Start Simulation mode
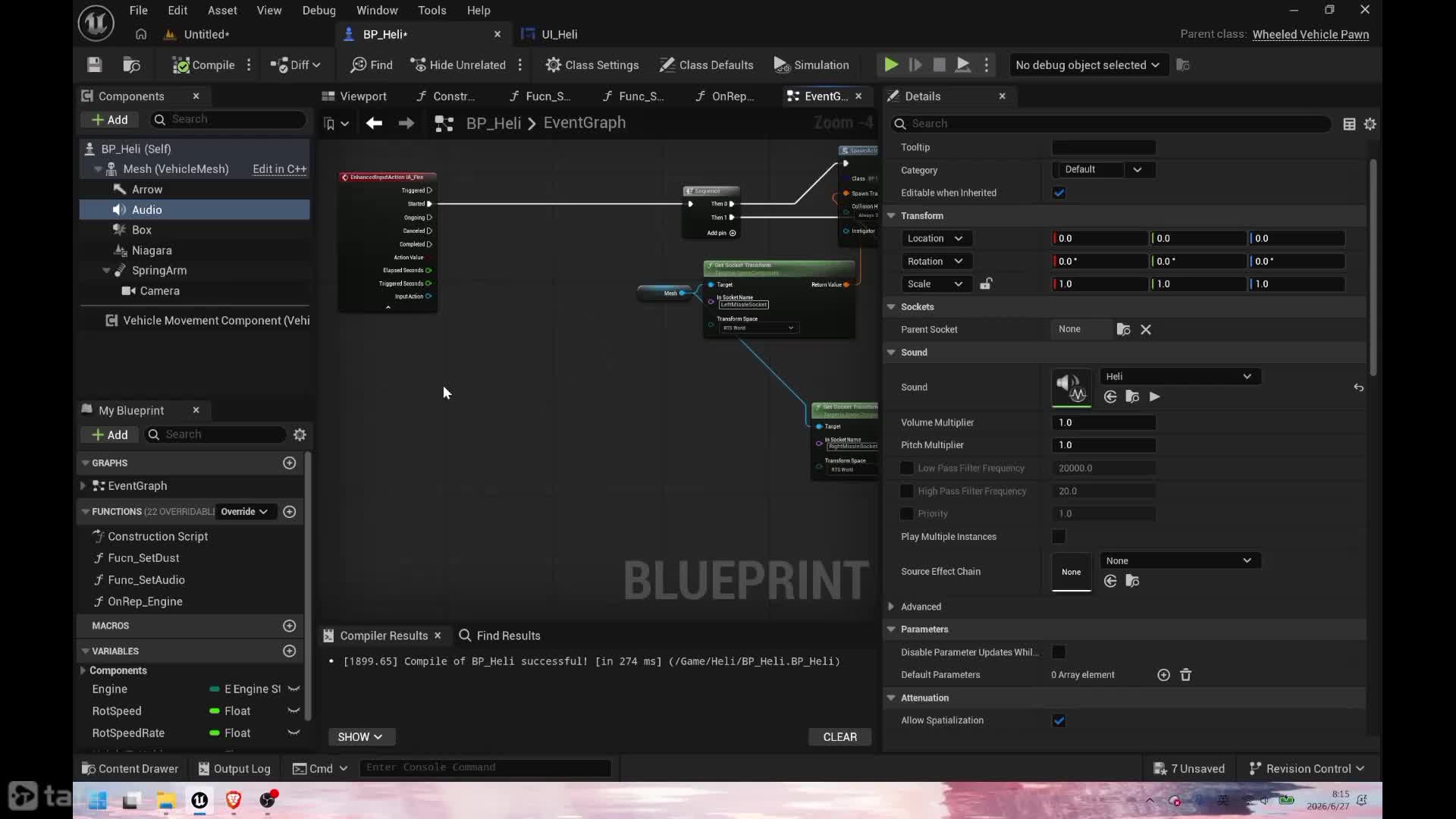The image size is (1456, 819). [811, 65]
